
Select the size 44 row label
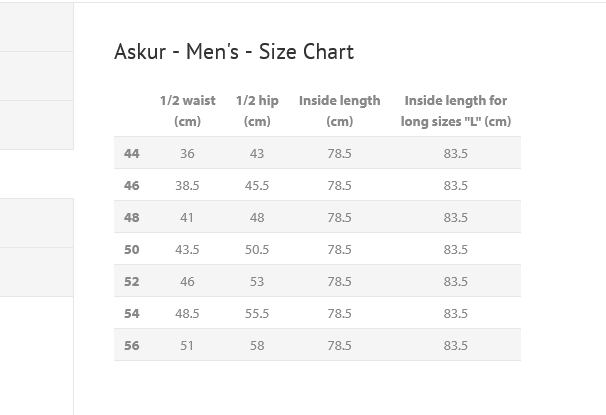coord(132,153)
